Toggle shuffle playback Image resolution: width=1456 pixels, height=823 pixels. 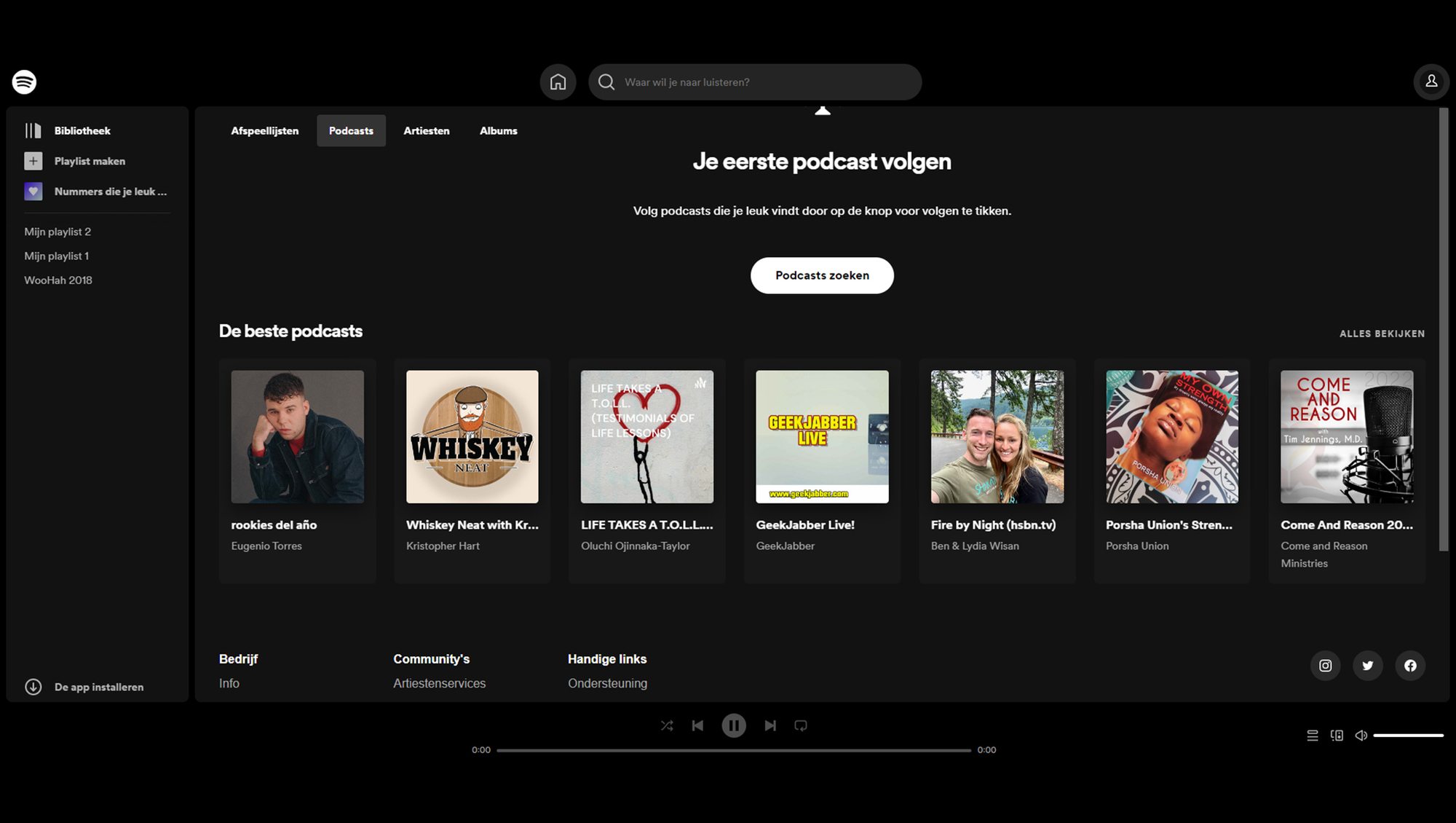(x=667, y=725)
